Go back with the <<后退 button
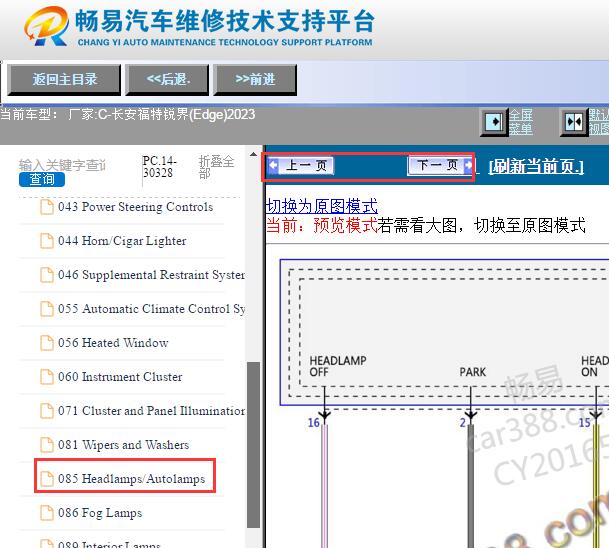Image resolution: width=609 pixels, height=548 pixels. (167, 80)
